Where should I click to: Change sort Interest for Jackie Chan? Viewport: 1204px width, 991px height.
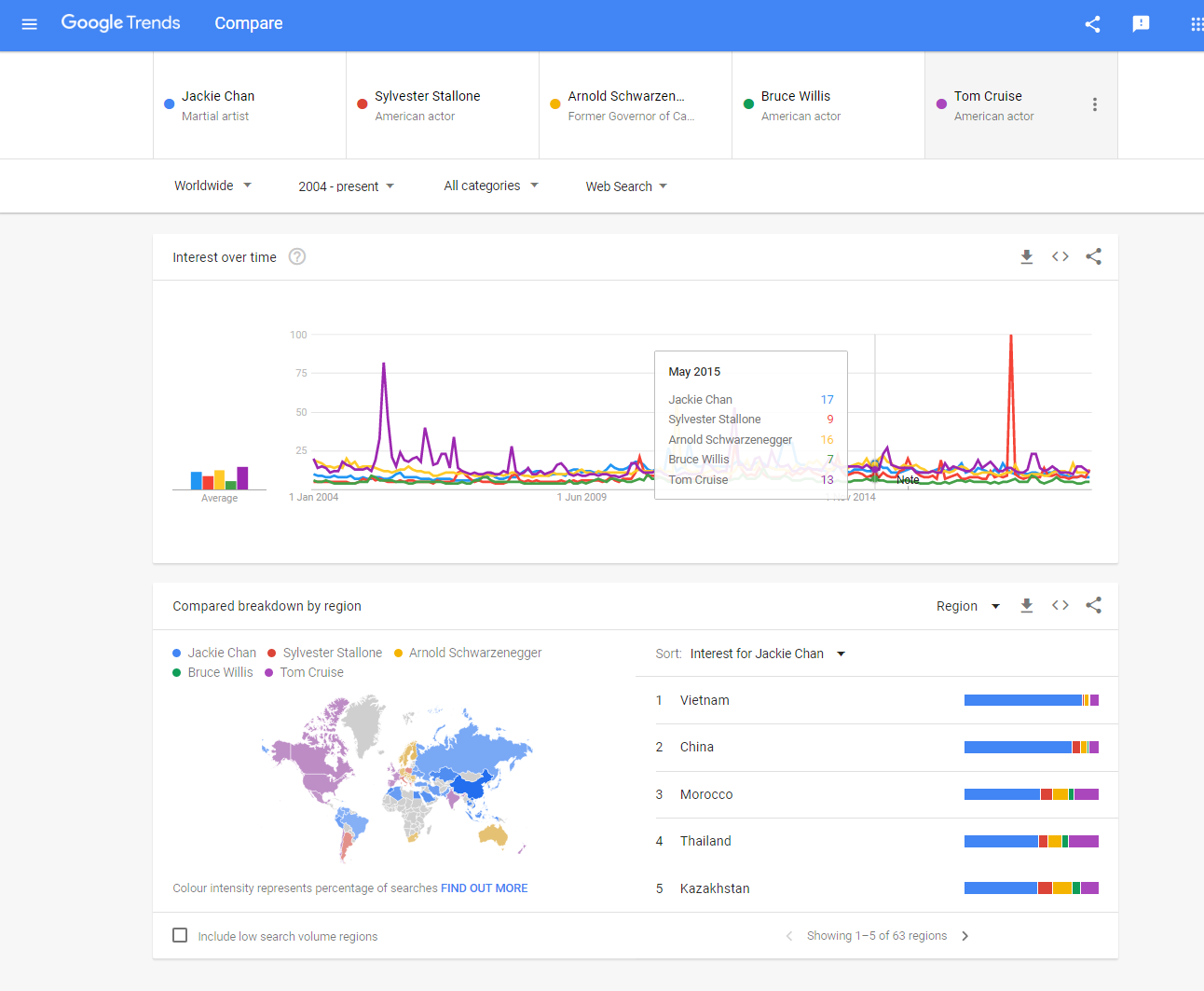coord(768,654)
